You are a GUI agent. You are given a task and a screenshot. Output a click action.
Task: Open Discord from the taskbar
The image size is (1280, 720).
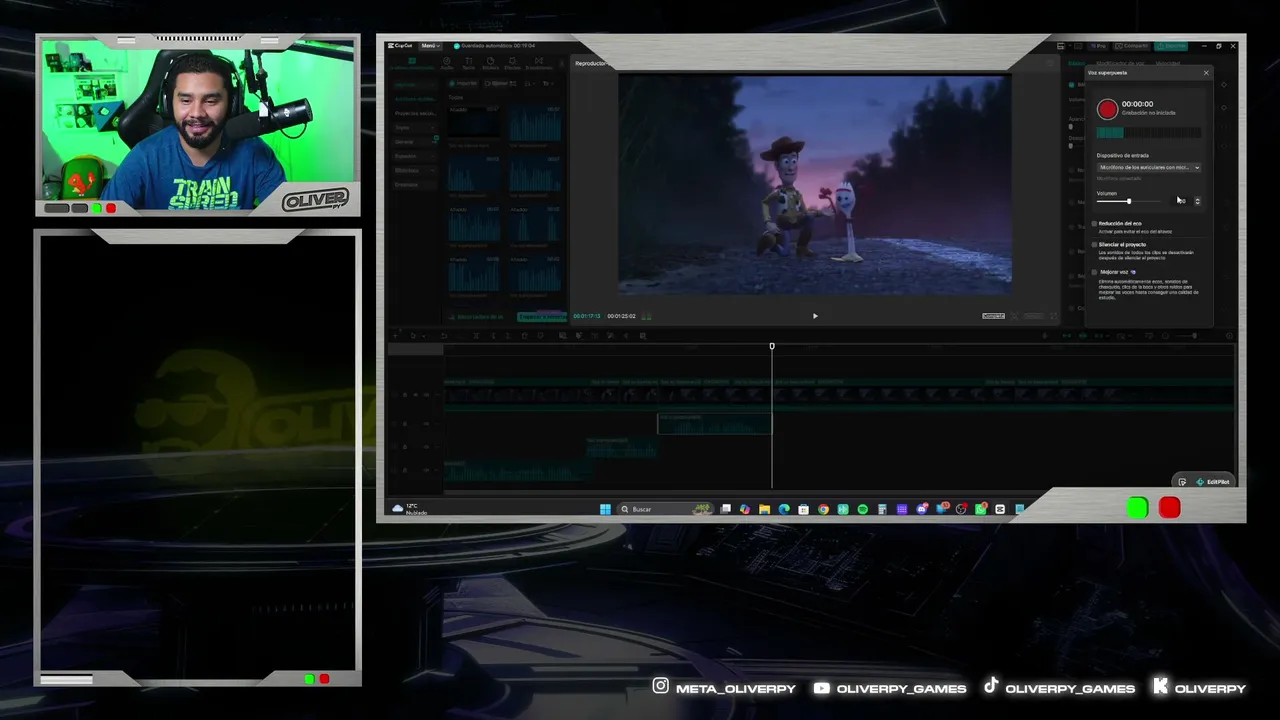[x=922, y=509]
